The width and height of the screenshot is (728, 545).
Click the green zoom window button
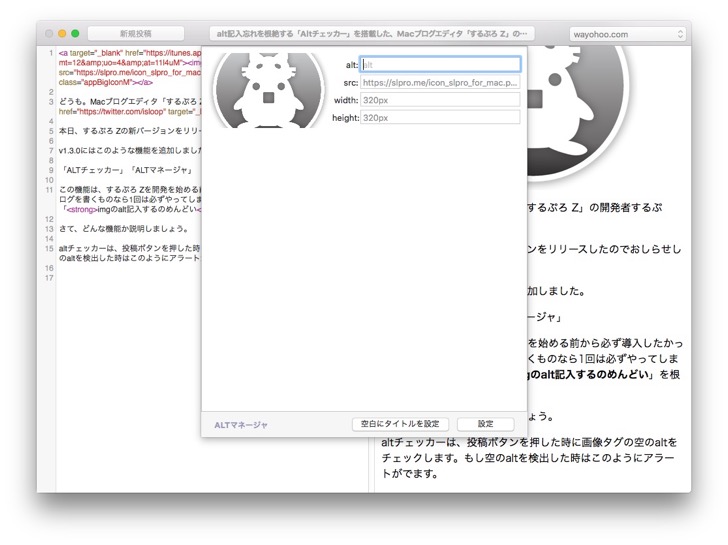[x=75, y=33]
